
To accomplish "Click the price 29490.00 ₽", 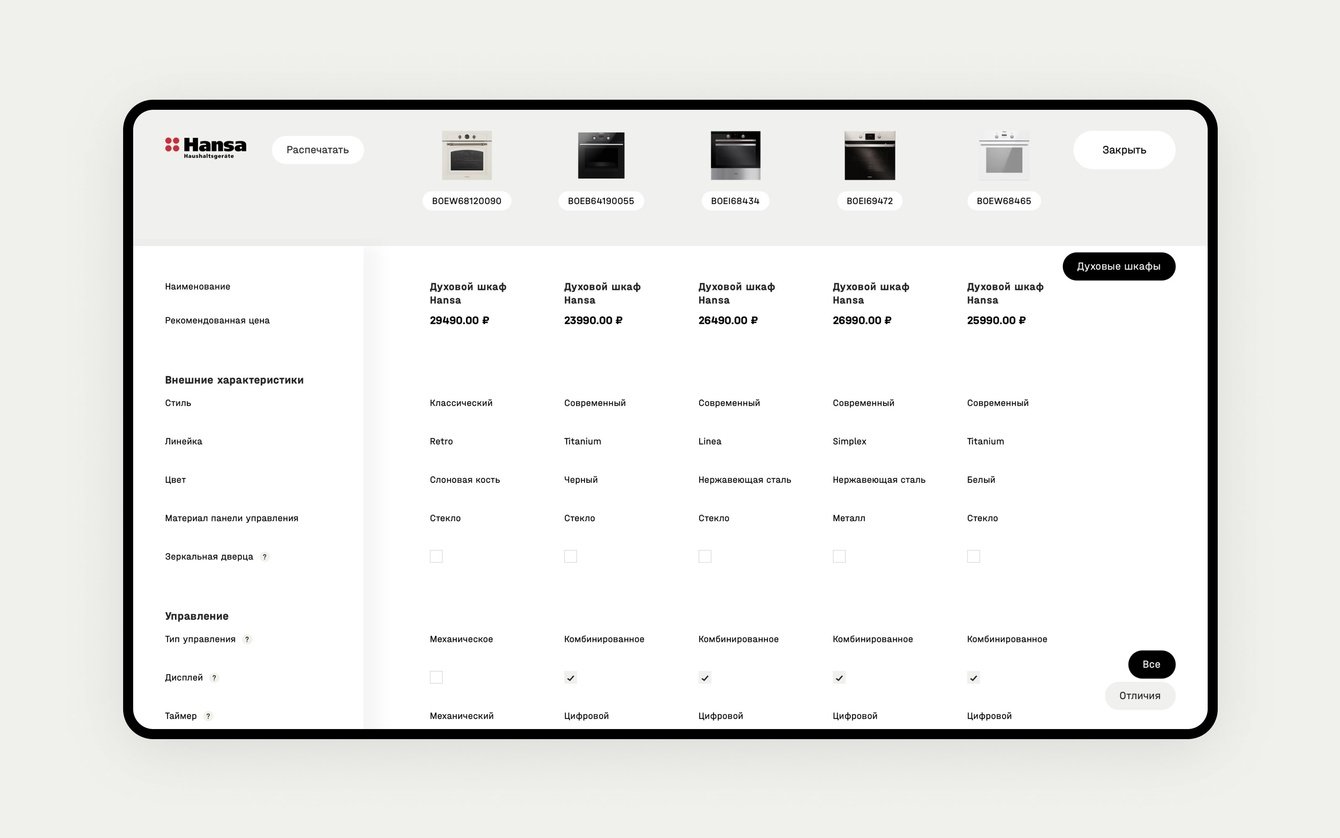I will pyautogui.click(x=460, y=321).
